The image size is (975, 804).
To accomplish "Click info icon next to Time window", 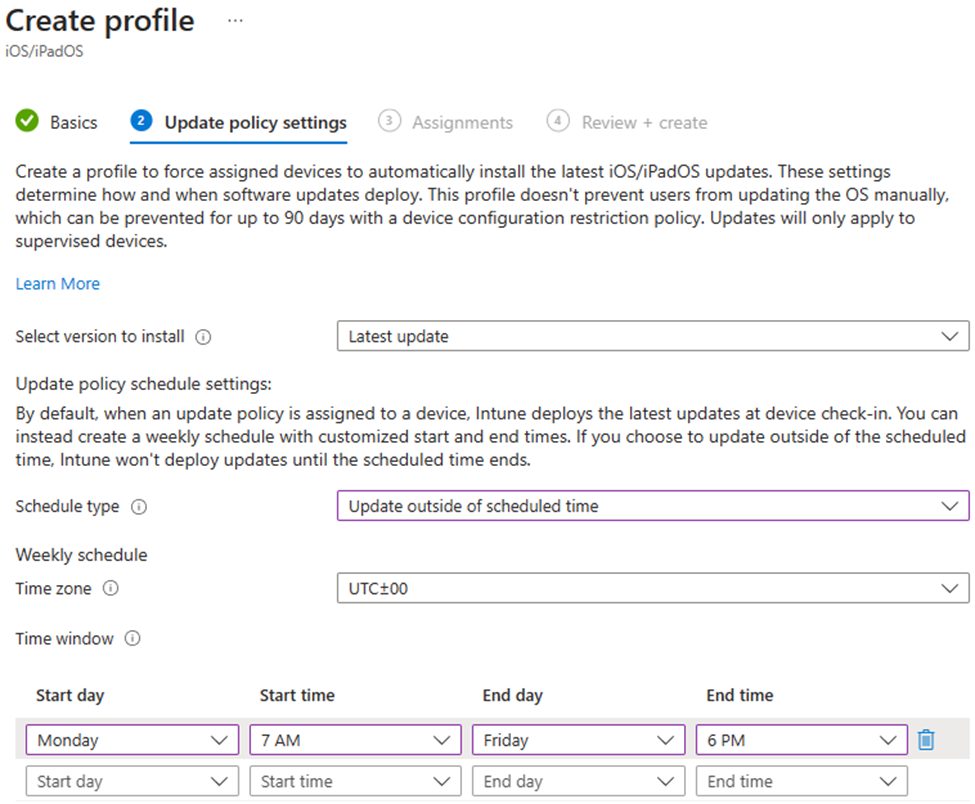I will (x=133, y=639).
